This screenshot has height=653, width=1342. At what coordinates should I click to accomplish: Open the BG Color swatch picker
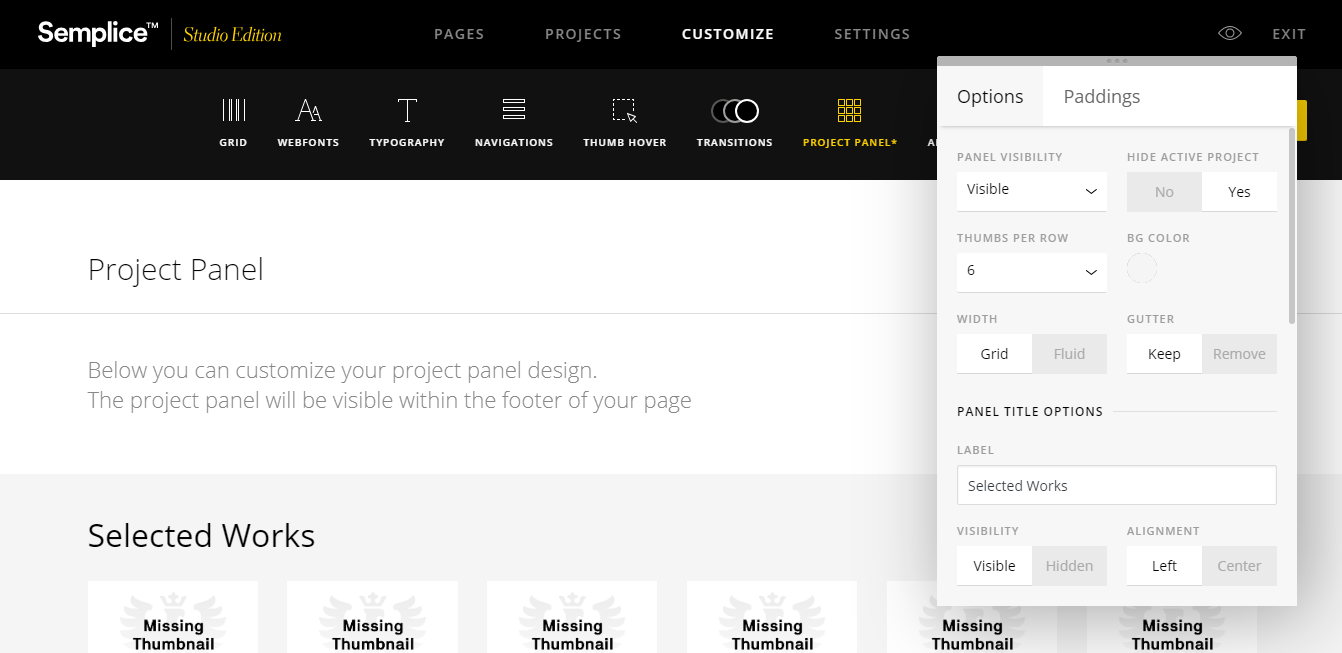pyautogui.click(x=1141, y=268)
